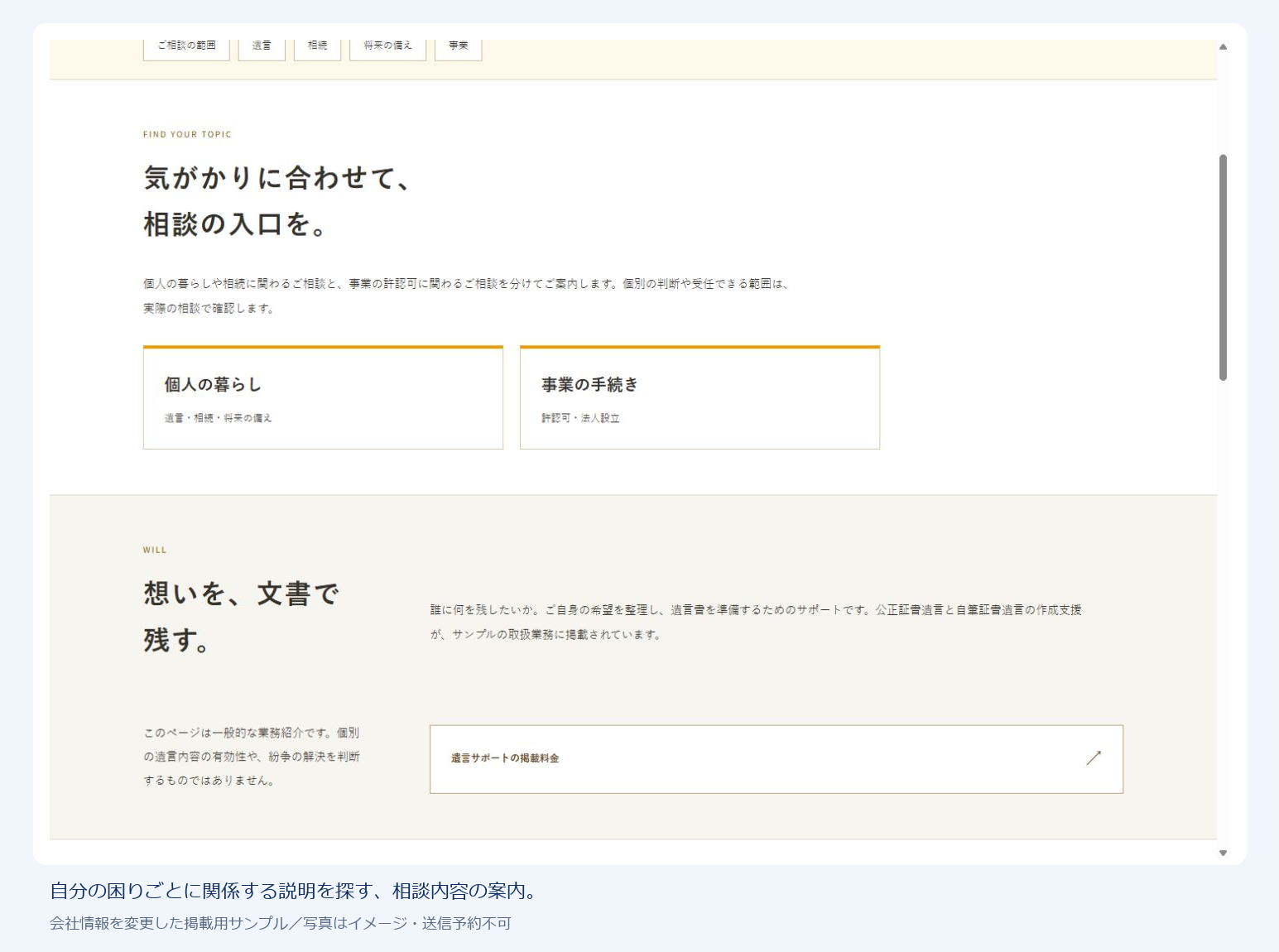Image resolution: width=1279 pixels, height=952 pixels.
Task: Follow the 遺言サポートの掲載料金 link
Action: click(x=777, y=759)
